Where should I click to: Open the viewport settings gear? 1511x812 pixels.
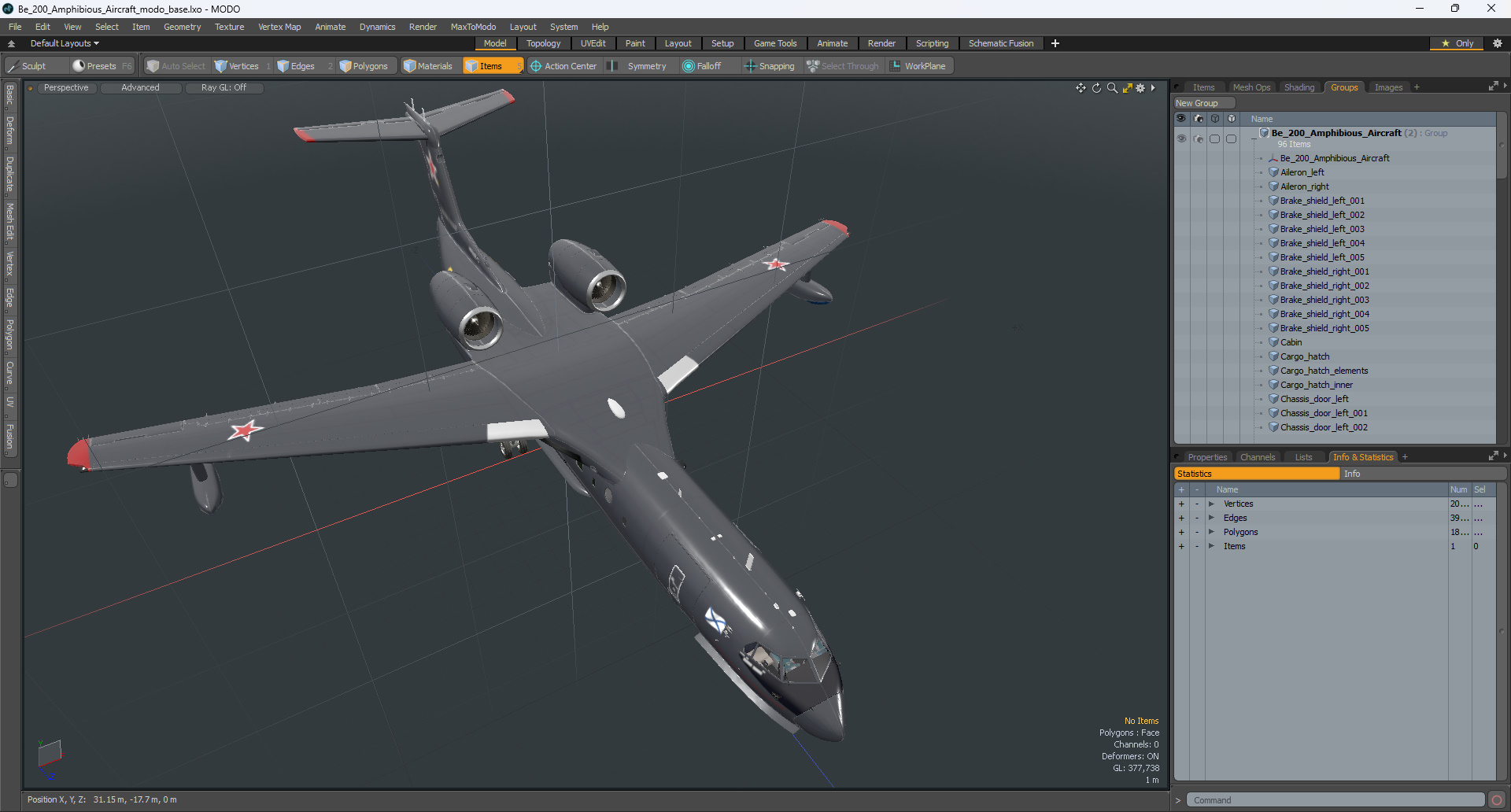click(x=1140, y=88)
